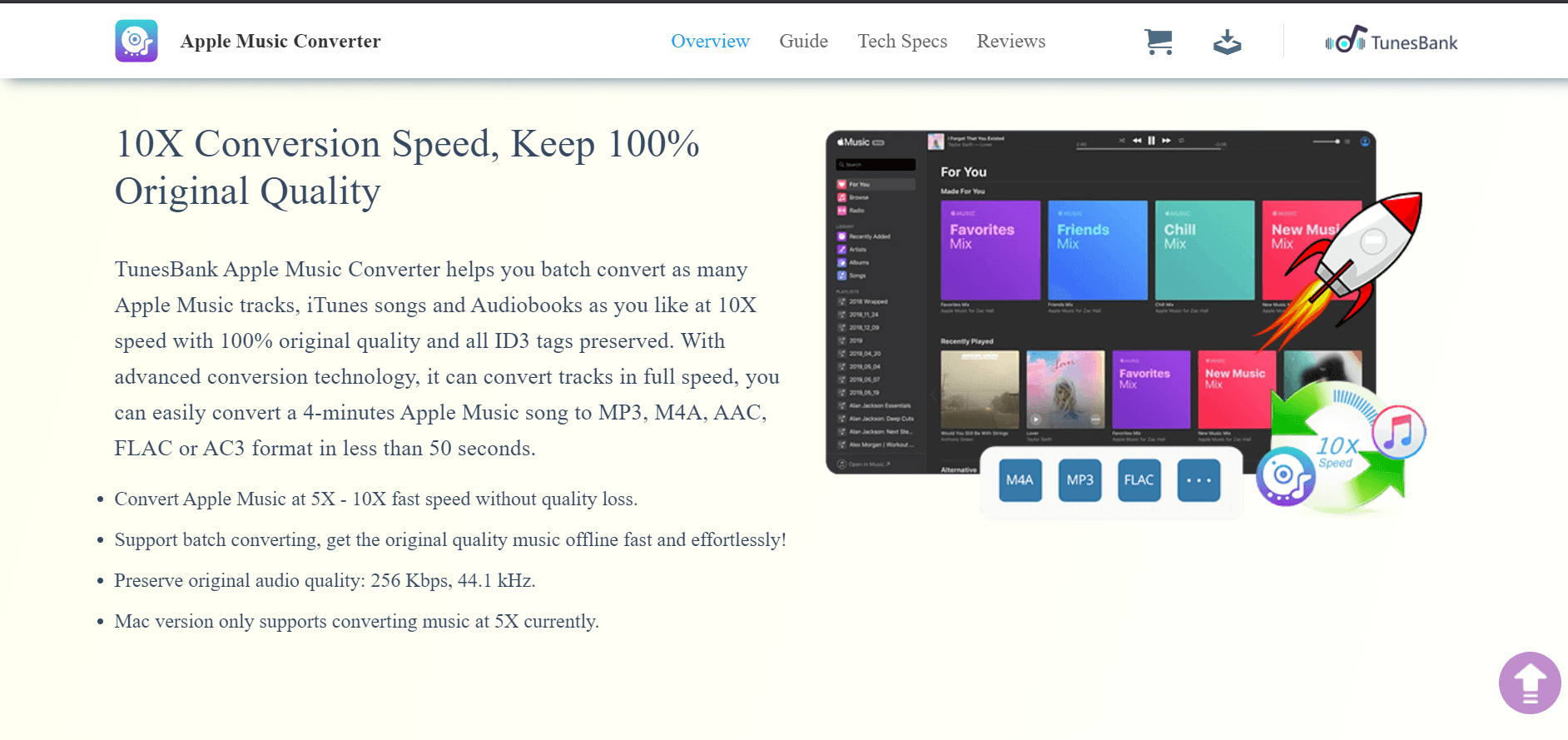Click bullet 'Preserve original audio quality: 256 Kbps, 44.1 kHz.'
Image resolution: width=1568 pixels, height=740 pixels.
pos(325,580)
